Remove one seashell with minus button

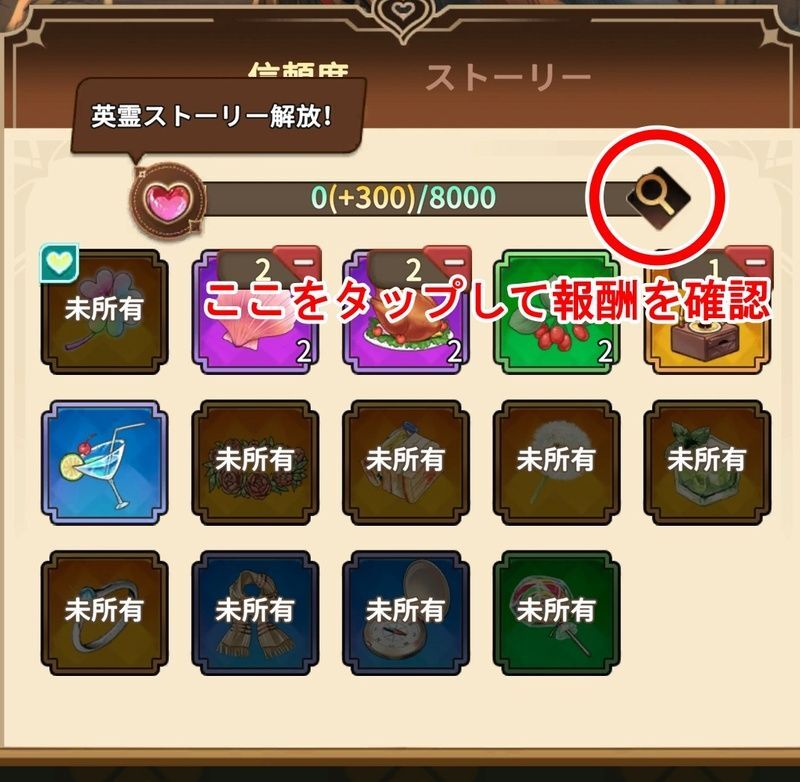(297, 262)
